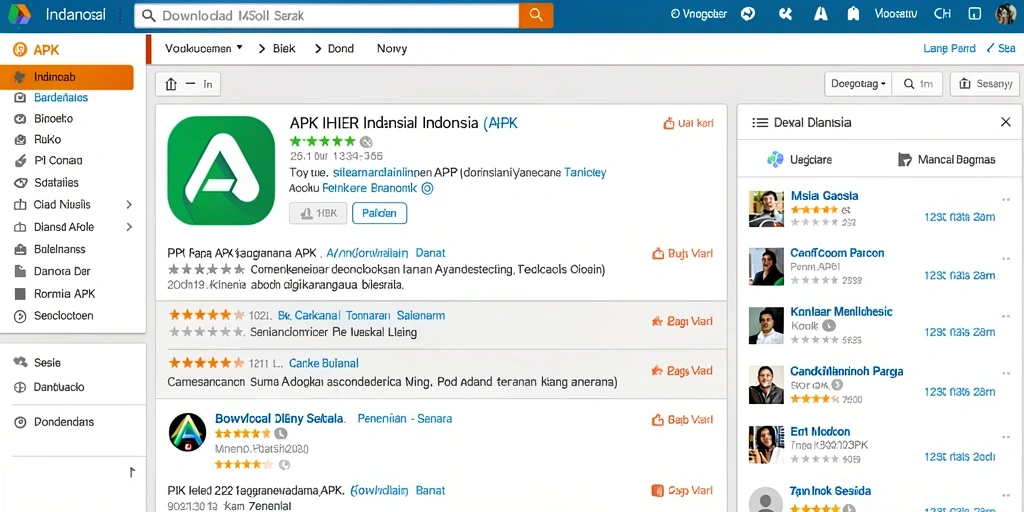The image size is (1024, 512).
Task: Click the round icon after Feinkare Branontk
Action: 428,189
